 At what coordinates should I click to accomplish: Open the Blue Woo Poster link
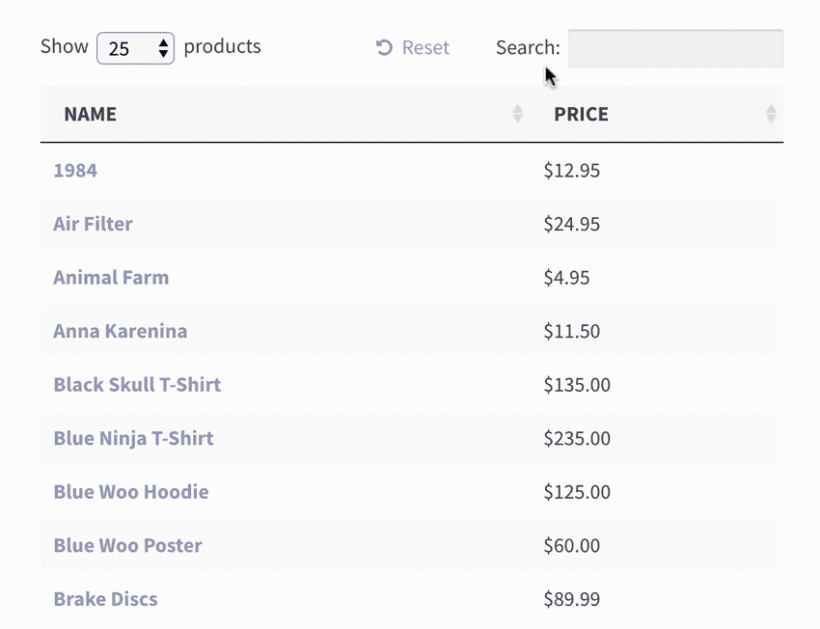[128, 545]
